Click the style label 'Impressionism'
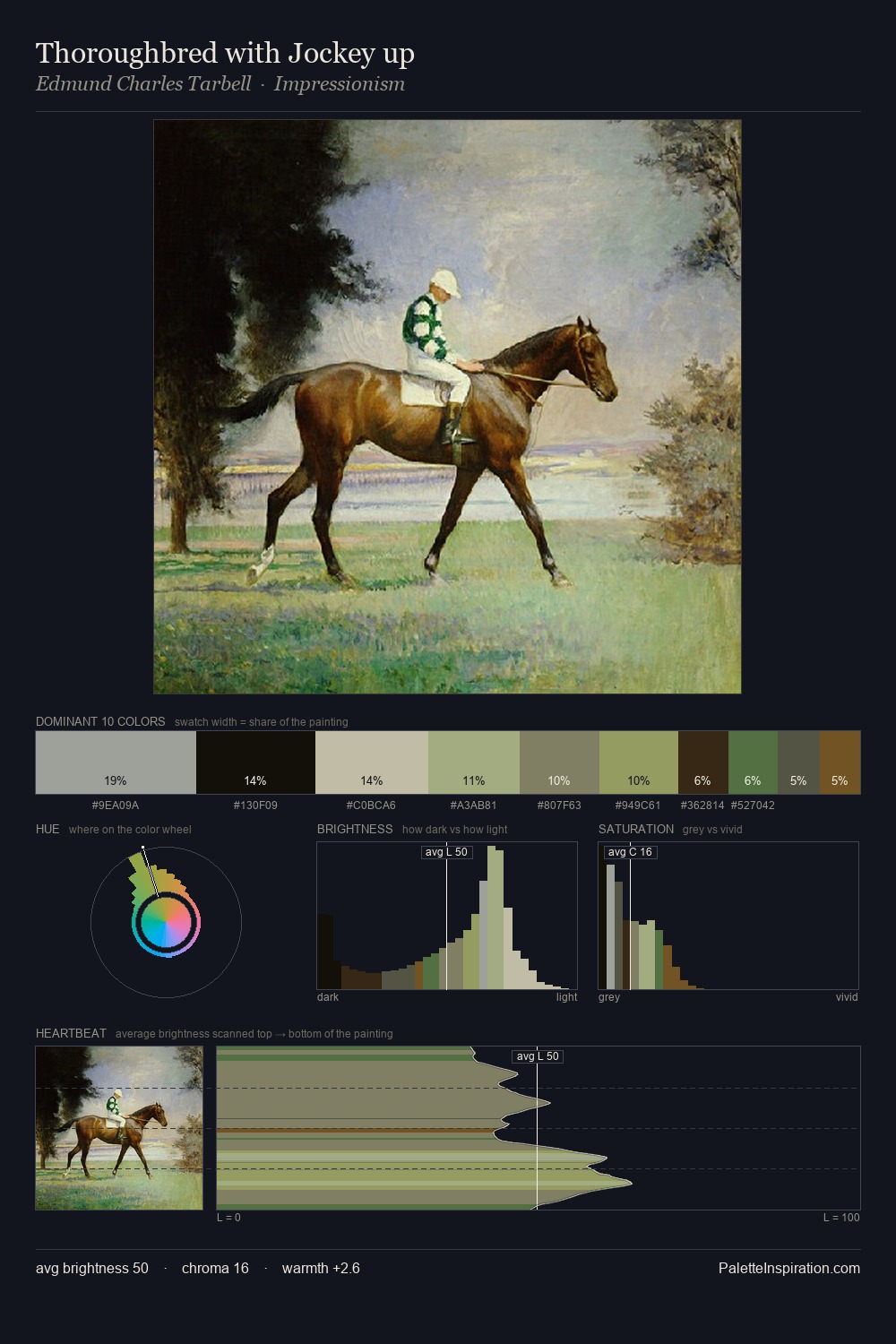Viewport: 896px width, 1344px height. [x=340, y=84]
